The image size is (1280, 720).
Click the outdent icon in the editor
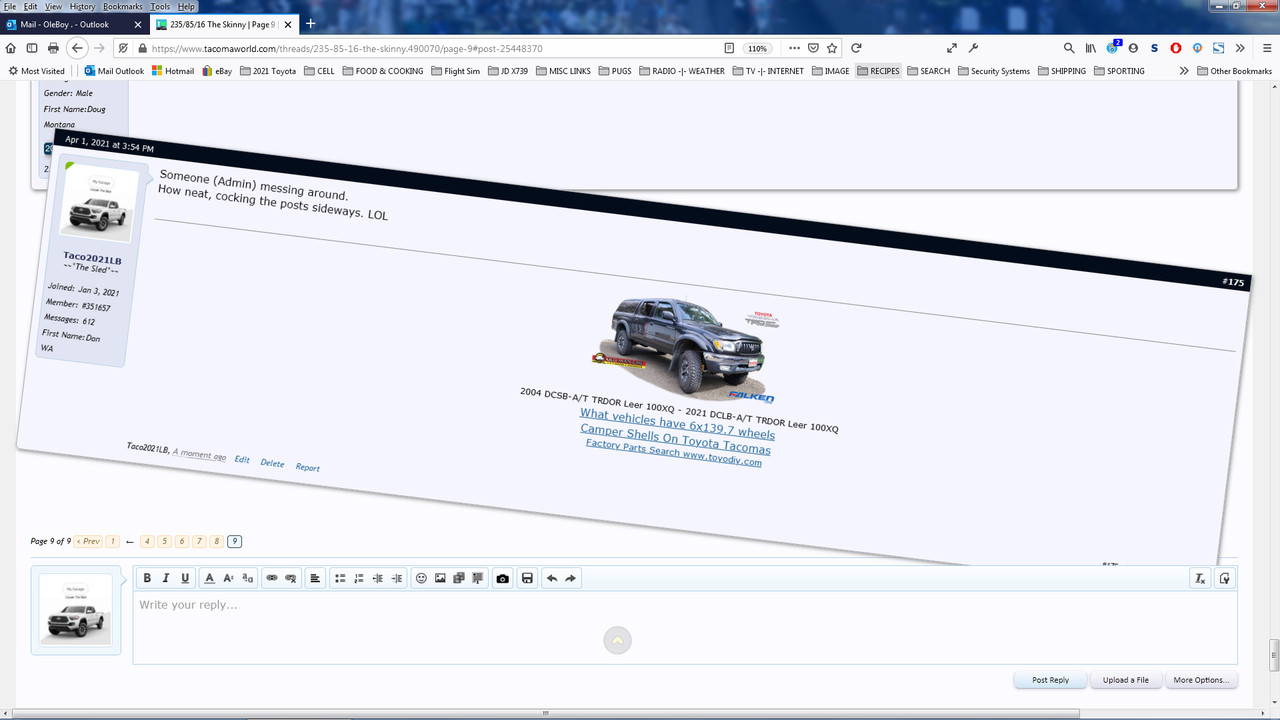tap(377, 578)
